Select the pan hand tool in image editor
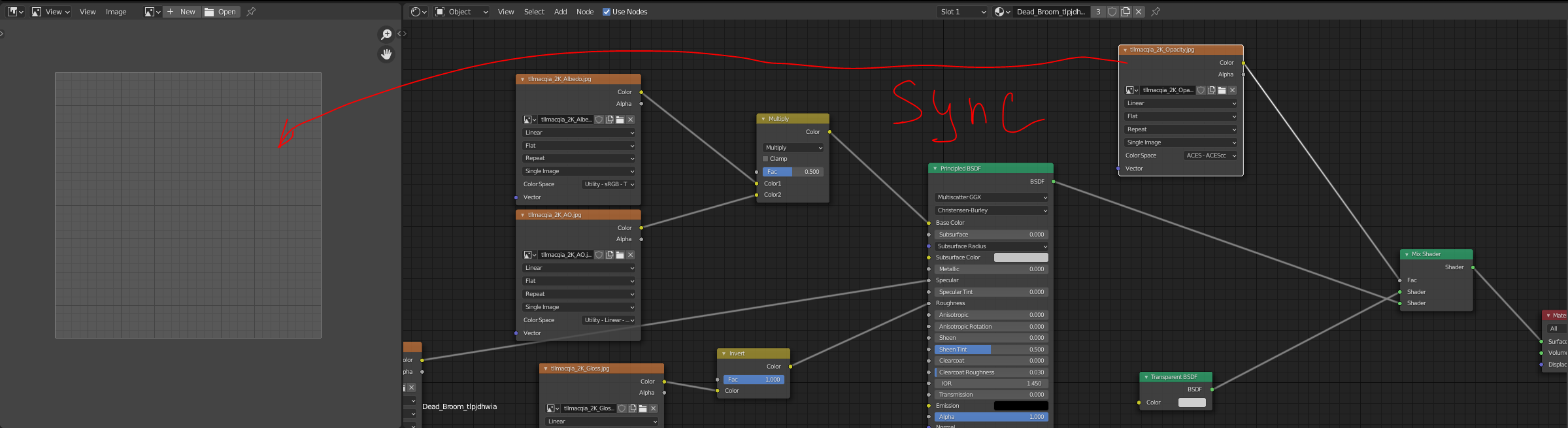Image resolution: width=1568 pixels, height=428 pixels. [386, 54]
